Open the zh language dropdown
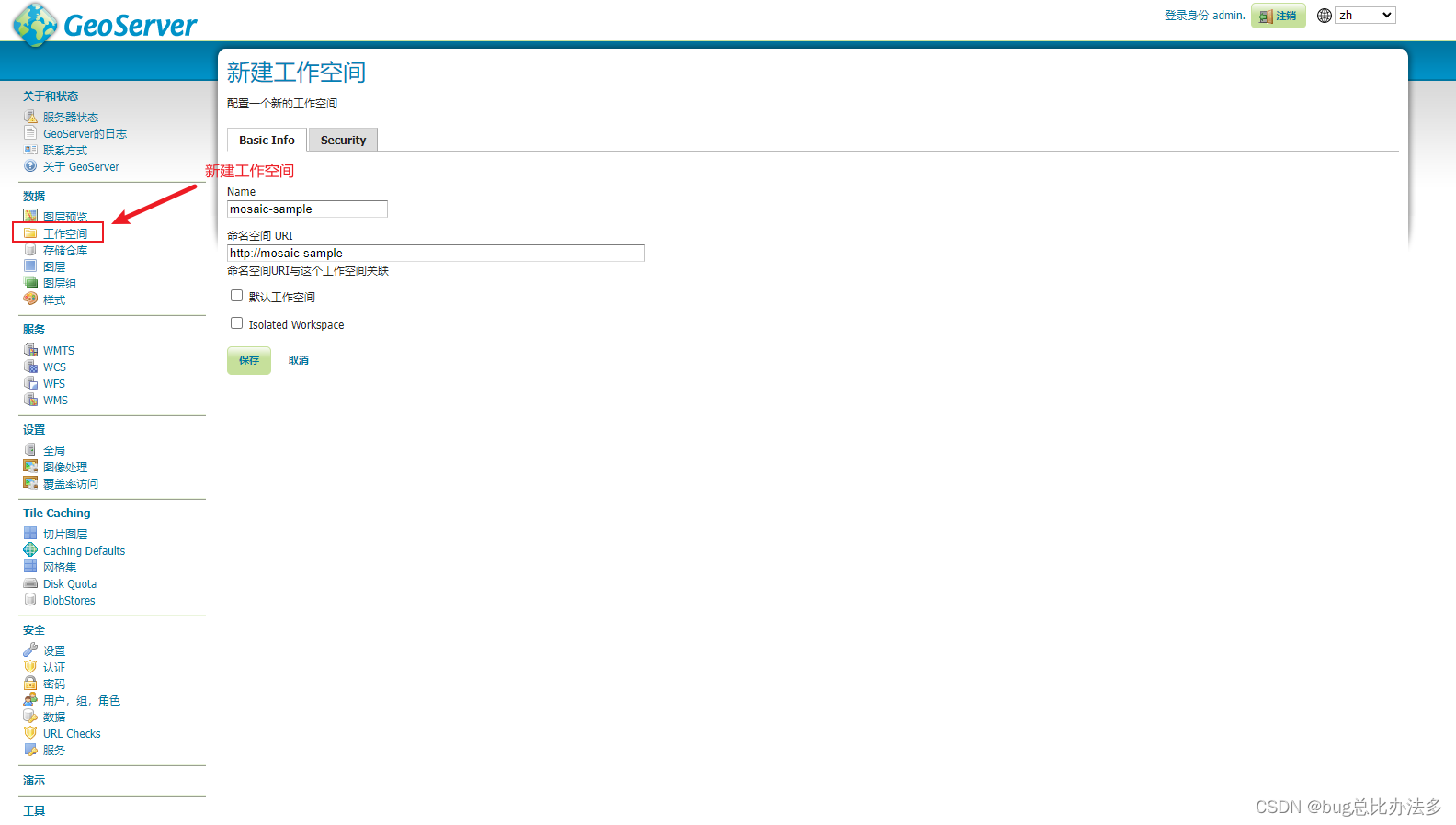This screenshot has height=825, width=1456. click(1366, 16)
